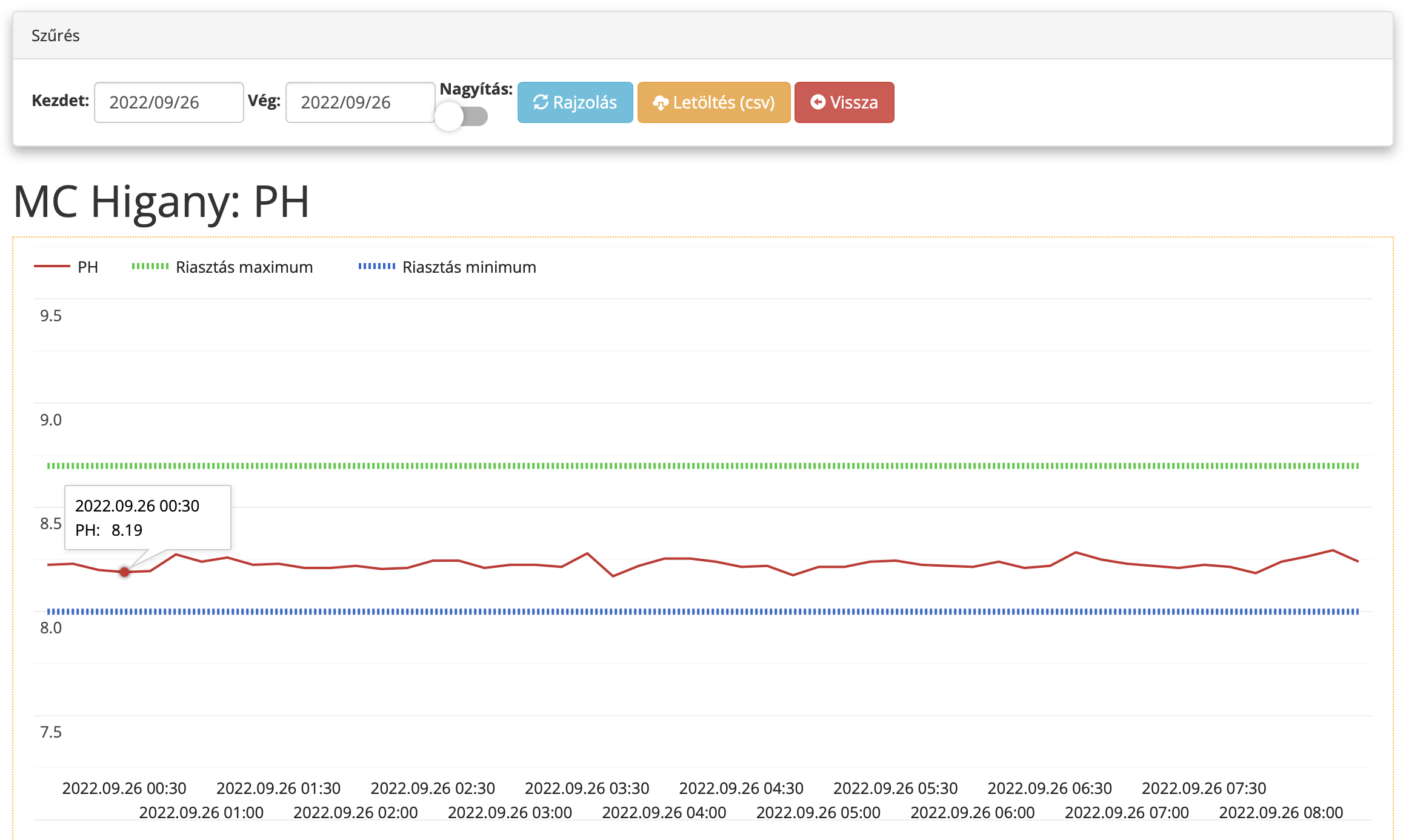Viewport: 1406px width, 840px height.
Task: Click x-axis label 2022.09.26 03:00
Action: pyautogui.click(x=510, y=812)
